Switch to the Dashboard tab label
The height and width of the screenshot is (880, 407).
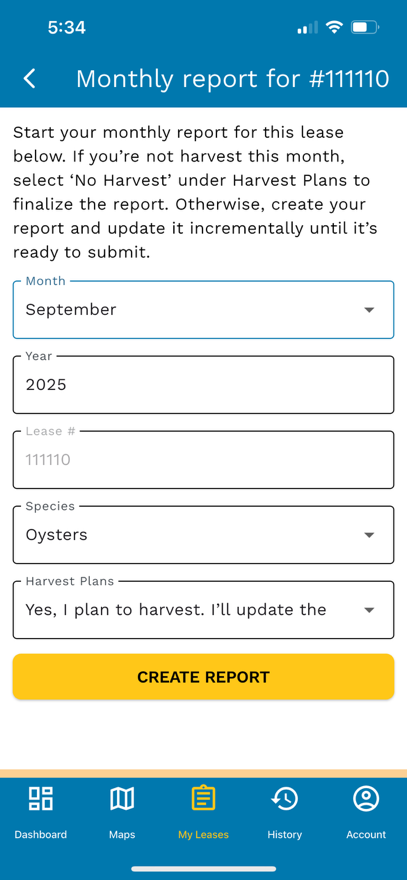[x=40, y=835]
